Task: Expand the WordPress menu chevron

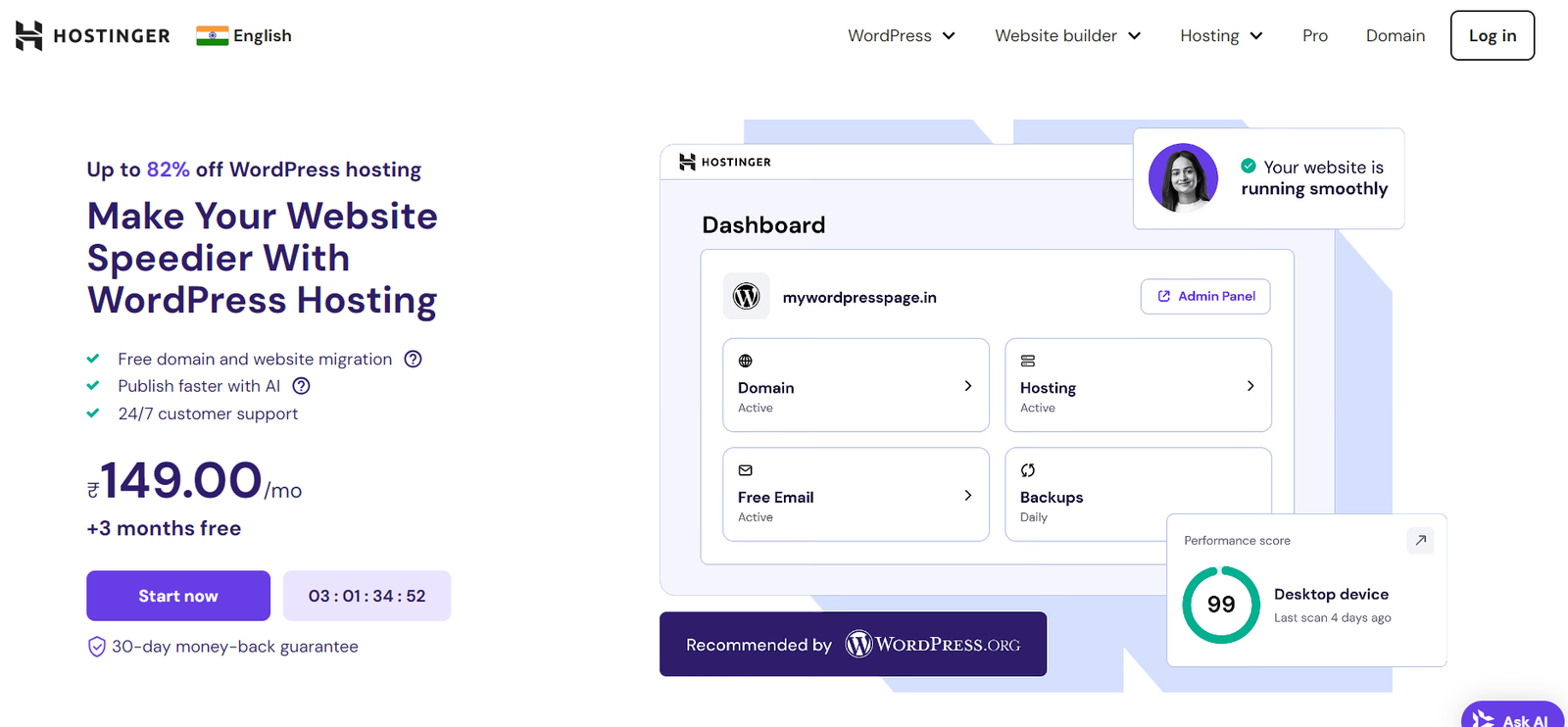Action: (949, 36)
